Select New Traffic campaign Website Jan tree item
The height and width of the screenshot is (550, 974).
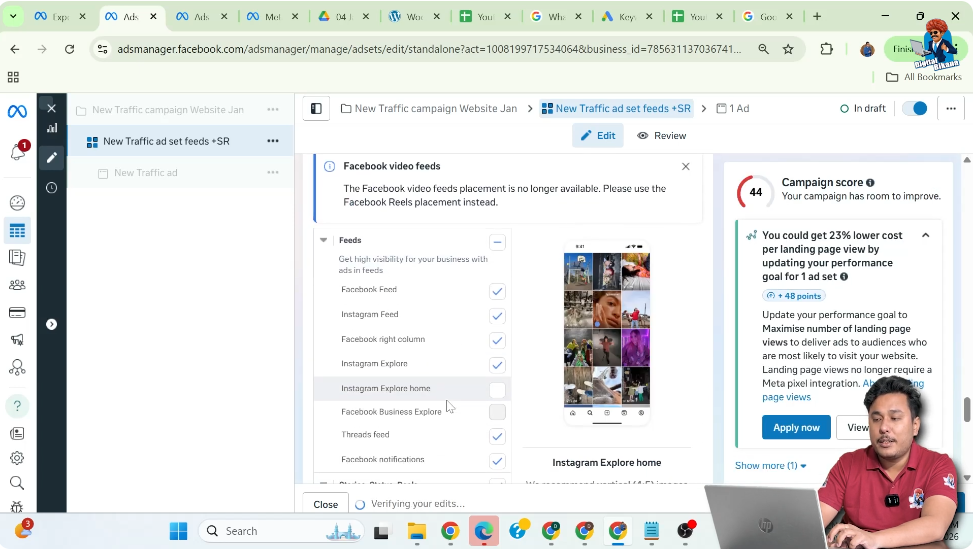pyautogui.click(x=168, y=109)
